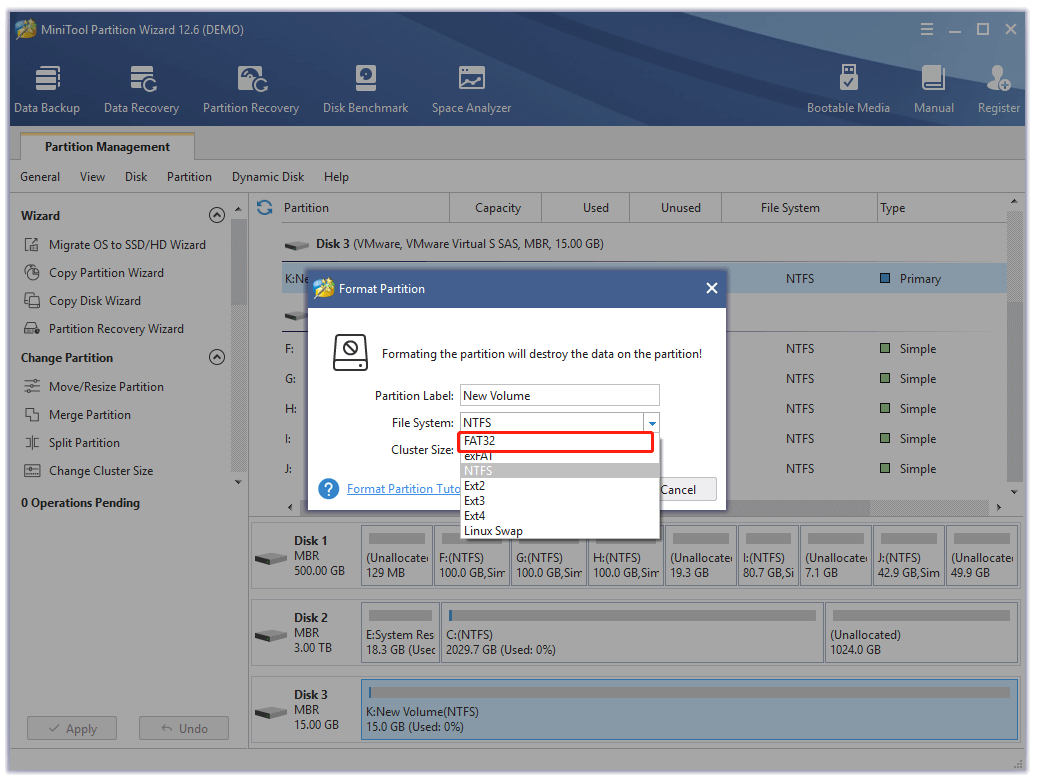Refresh the partition list
The image size is (1038, 783).
[x=265, y=207]
